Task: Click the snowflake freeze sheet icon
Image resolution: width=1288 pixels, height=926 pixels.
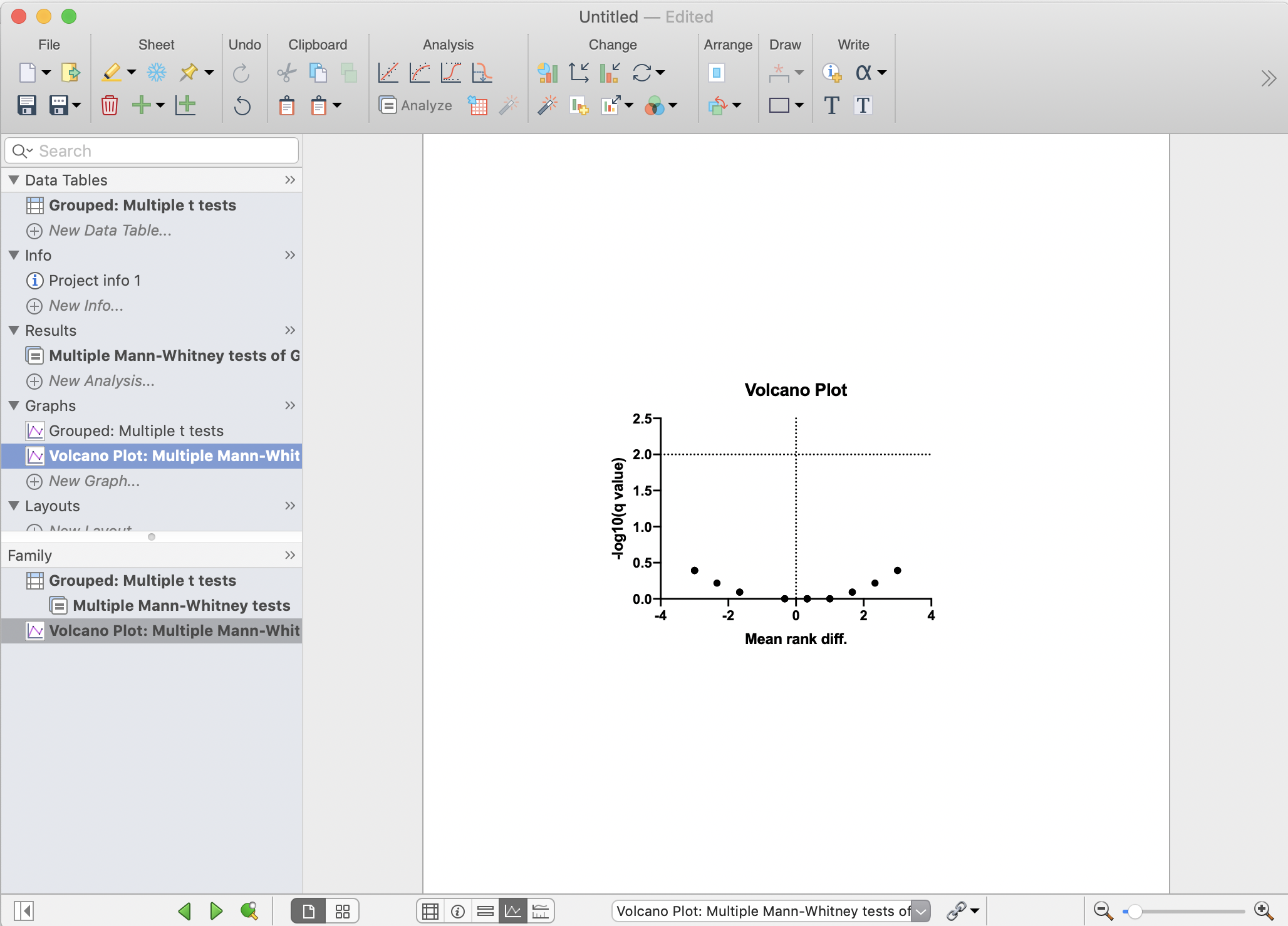Action: point(156,73)
